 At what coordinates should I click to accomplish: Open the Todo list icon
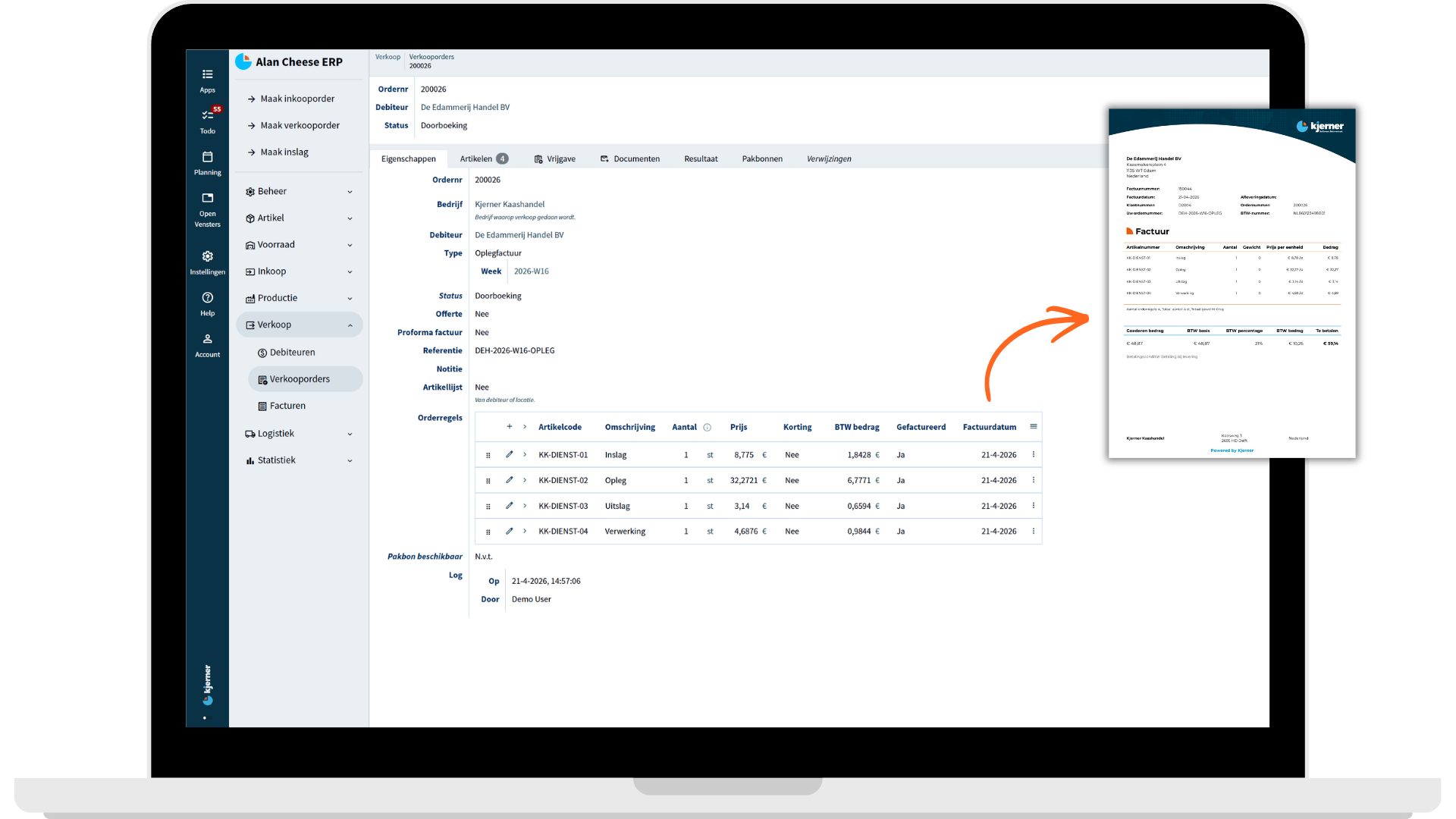[207, 115]
